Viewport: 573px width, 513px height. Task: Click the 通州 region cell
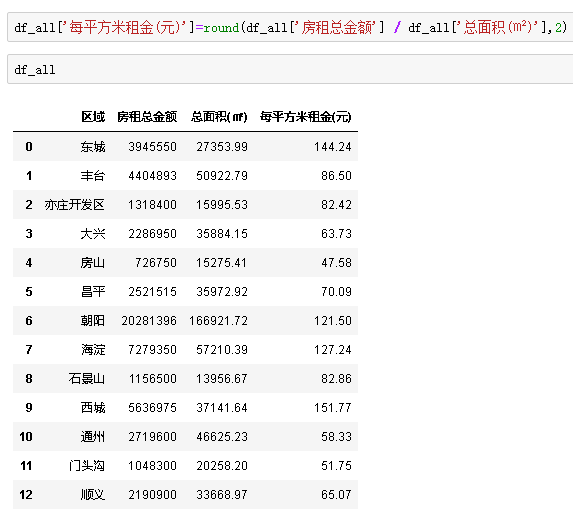coord(93,437)
